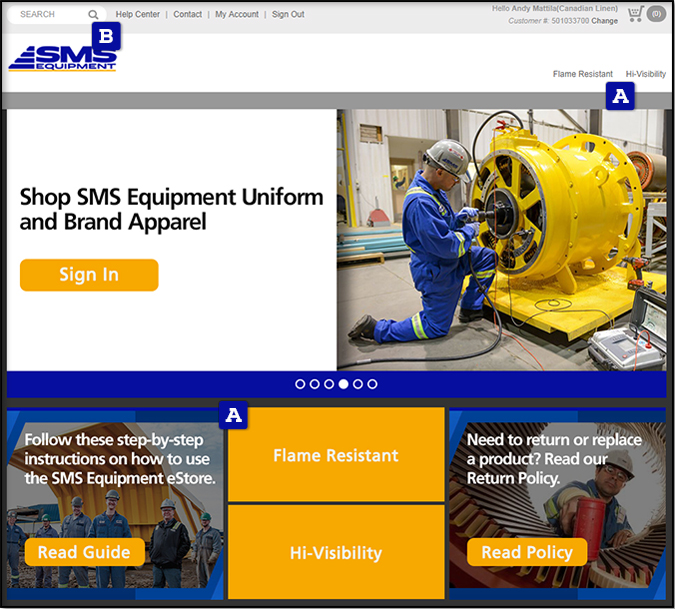Screen dimensions: 675x609
Task: Click Sign Out link
Action: tap(288, 15)
